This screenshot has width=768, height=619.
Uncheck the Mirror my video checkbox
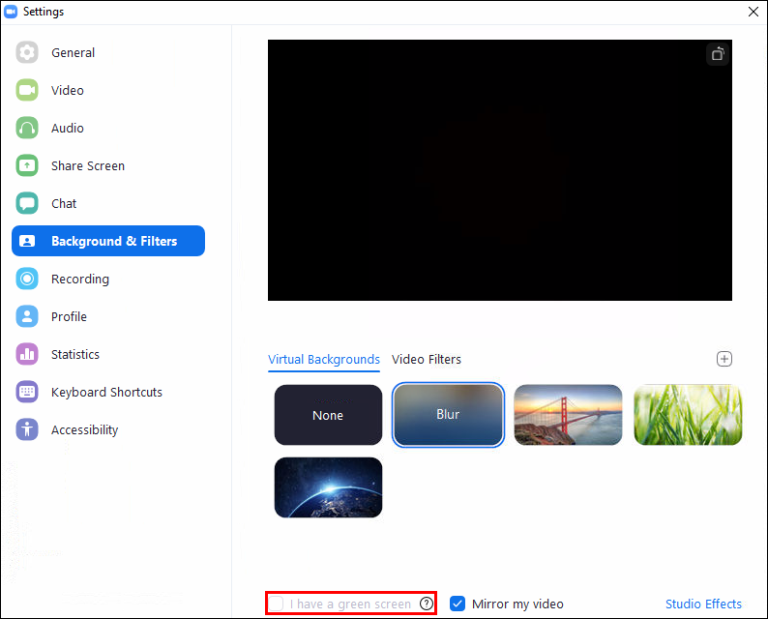(457, 603)
